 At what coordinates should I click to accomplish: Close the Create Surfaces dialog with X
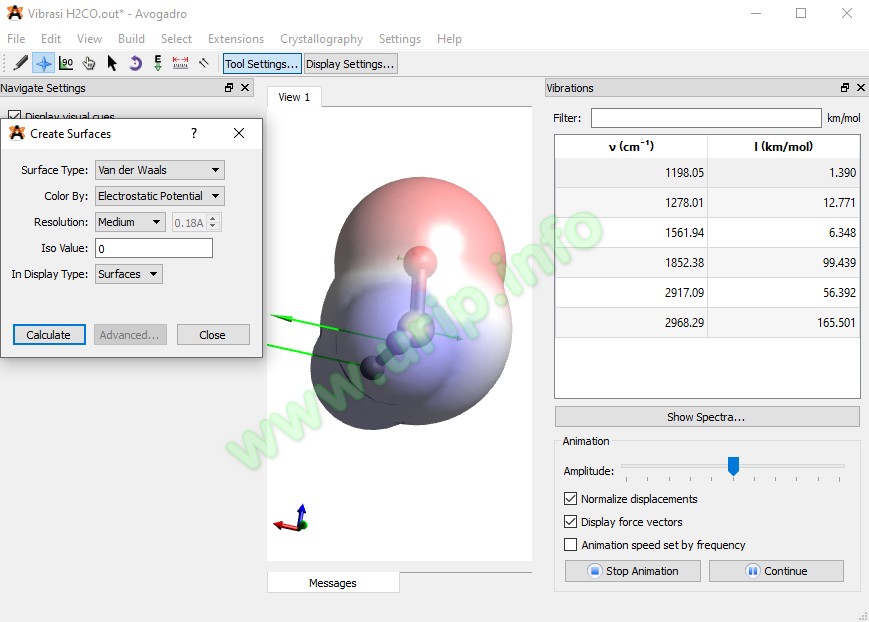click(x=239, y=133)
